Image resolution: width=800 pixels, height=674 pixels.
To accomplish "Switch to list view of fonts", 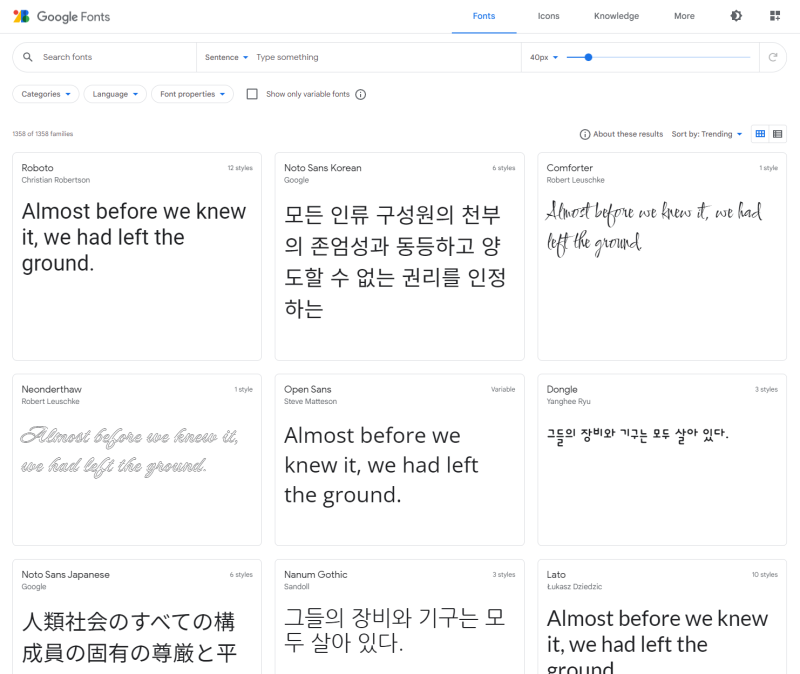I will (x=777, y=133).
